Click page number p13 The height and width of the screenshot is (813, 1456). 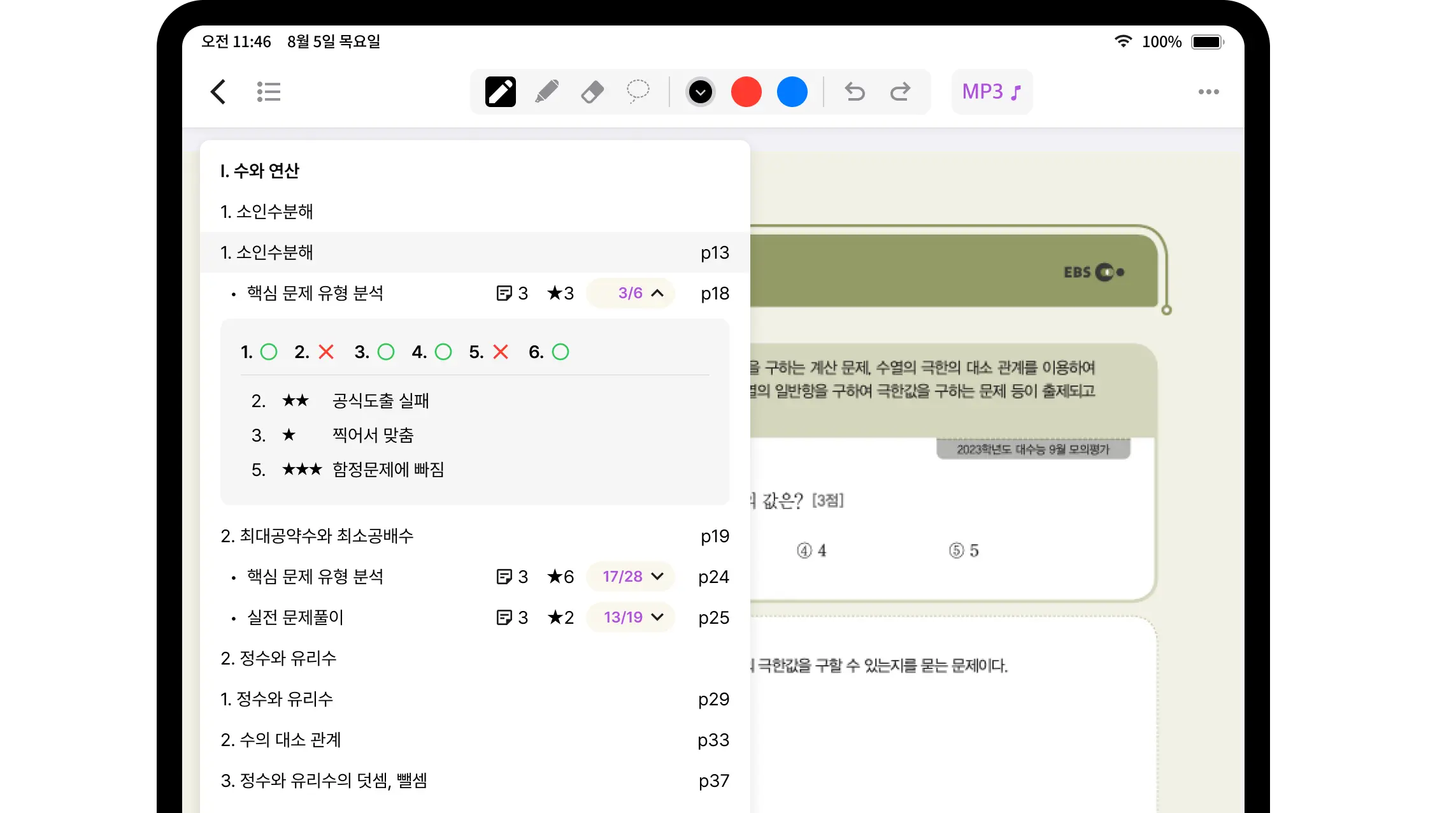[715, 252]
